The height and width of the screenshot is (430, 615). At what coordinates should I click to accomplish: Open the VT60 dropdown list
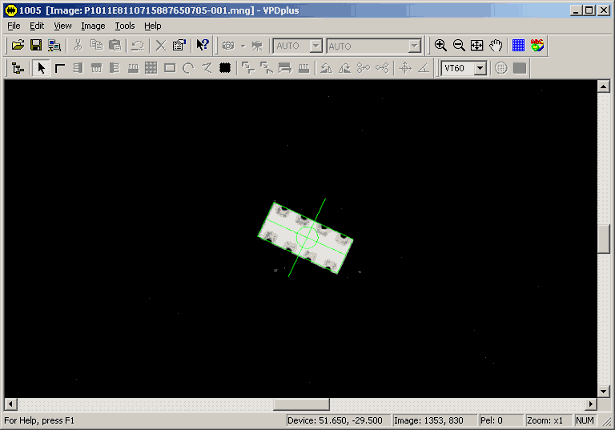point(479,68)
